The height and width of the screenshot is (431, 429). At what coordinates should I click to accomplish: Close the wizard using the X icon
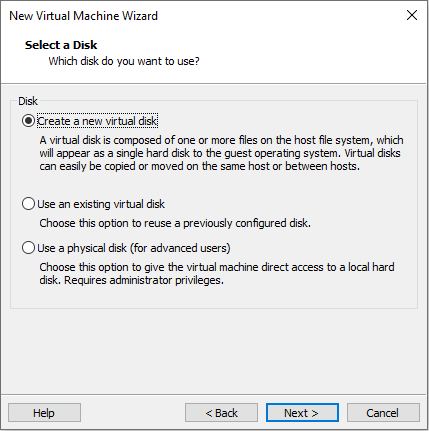coord(412,15)
